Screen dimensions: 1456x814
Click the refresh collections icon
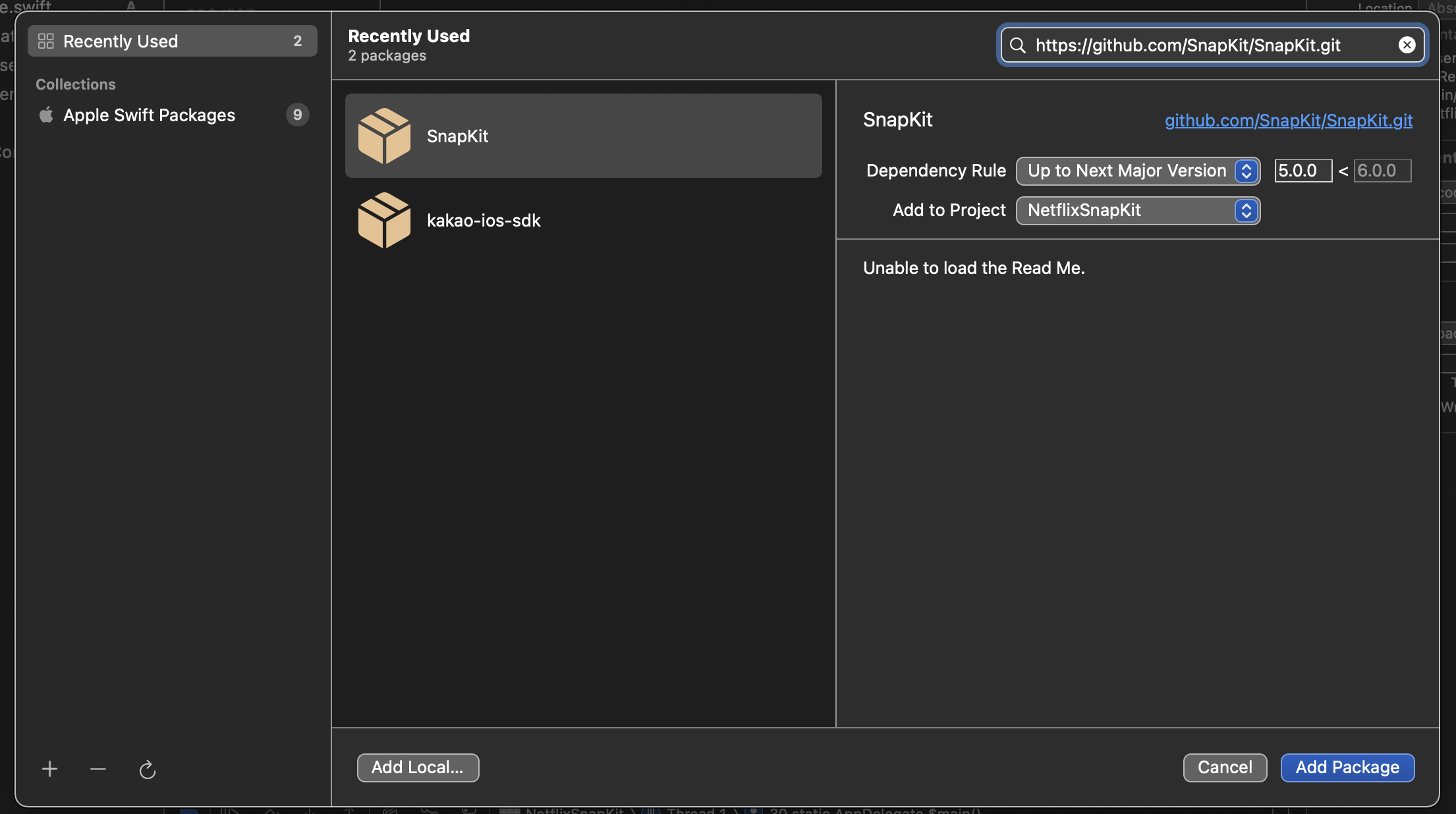tap(147, 769)
